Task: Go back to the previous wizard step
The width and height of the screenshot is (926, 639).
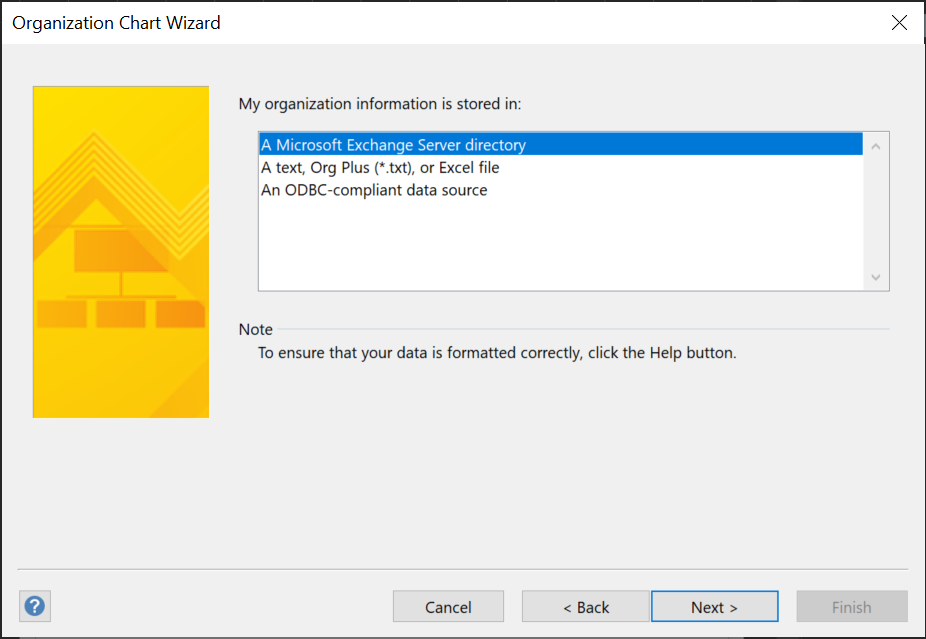Action: (x=585, y=606)
